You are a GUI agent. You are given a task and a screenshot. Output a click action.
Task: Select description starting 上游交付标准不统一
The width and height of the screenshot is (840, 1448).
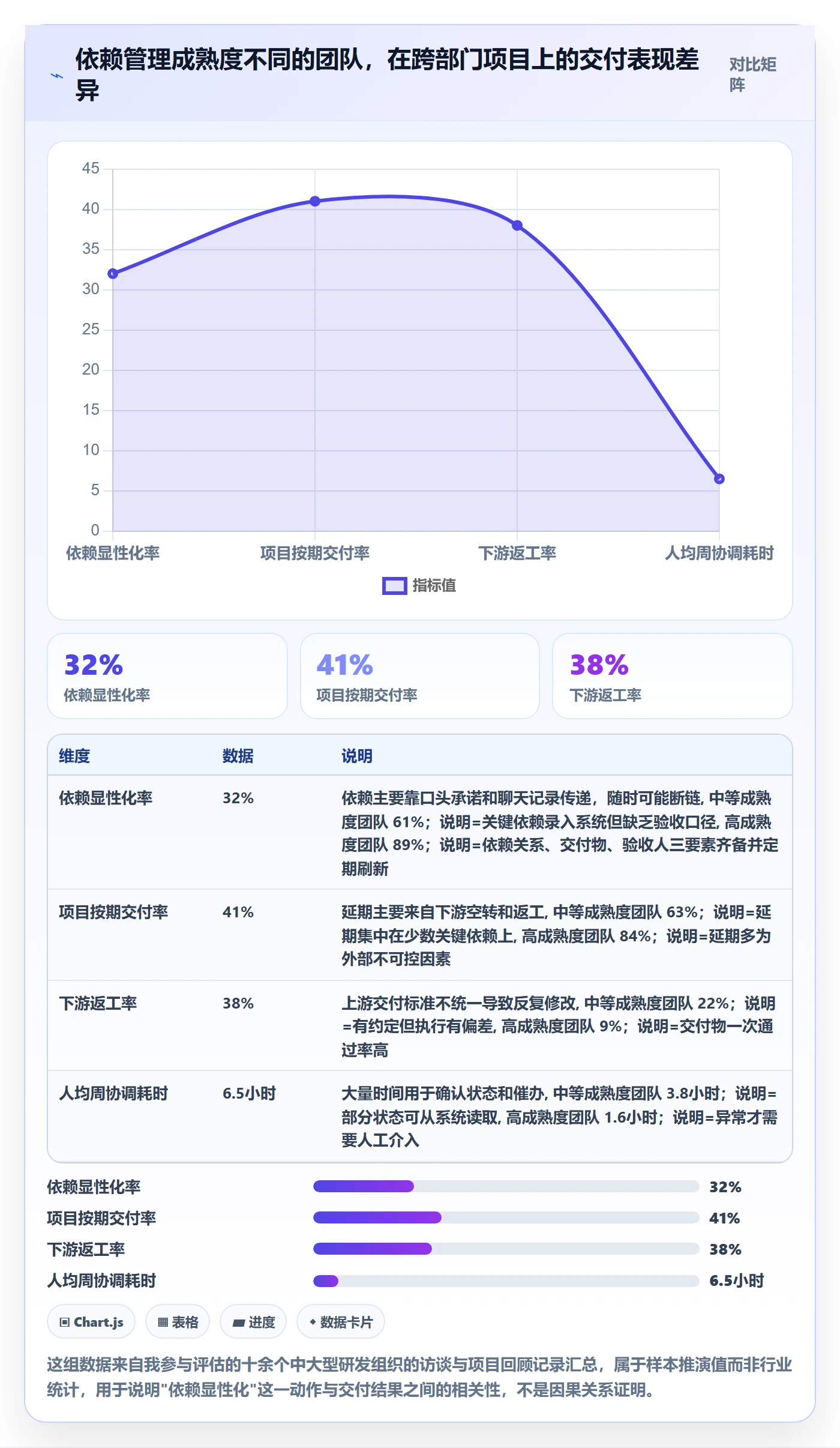559,1027
